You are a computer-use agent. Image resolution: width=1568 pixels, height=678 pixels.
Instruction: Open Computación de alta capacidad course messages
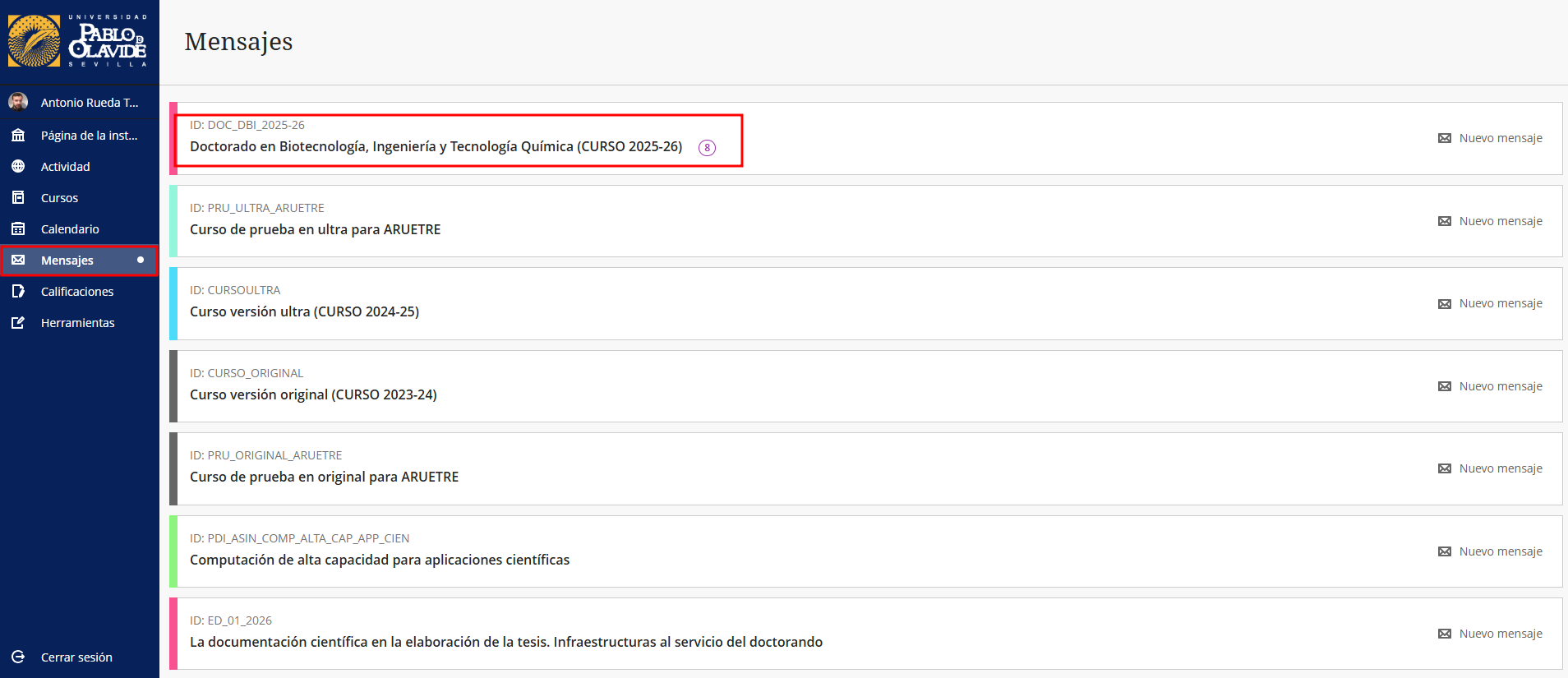tap(379, 560)
